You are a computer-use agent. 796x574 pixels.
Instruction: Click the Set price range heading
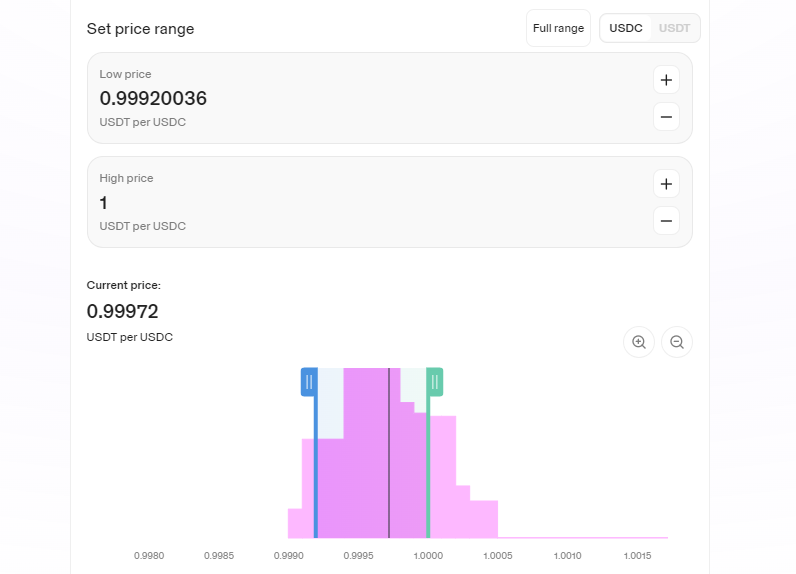(140, 29)
